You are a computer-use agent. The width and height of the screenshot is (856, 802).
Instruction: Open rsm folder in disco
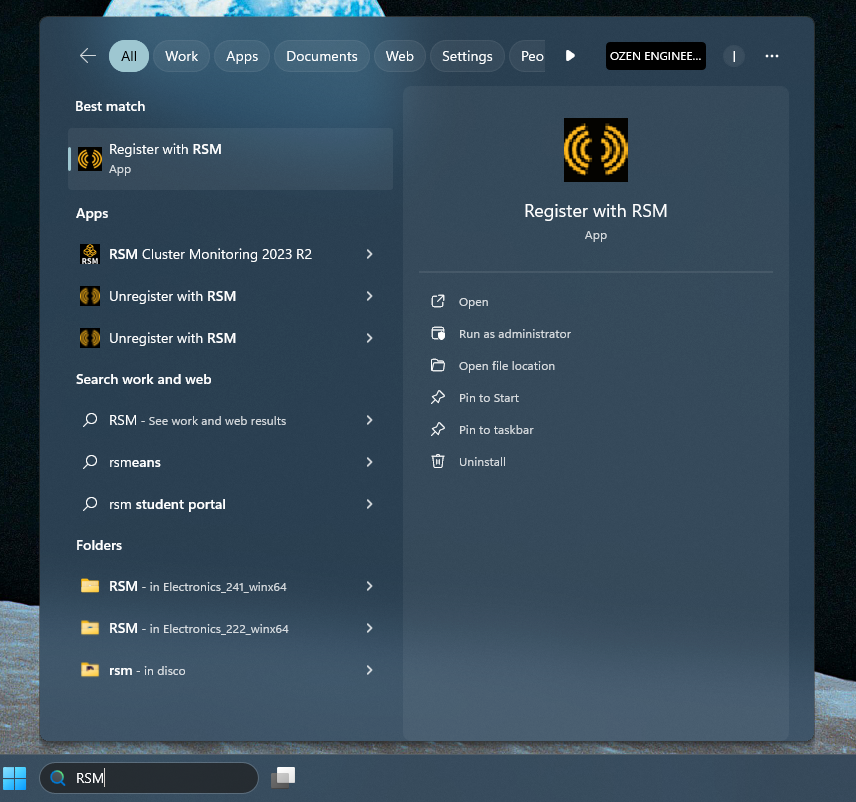[x=147, y=670]
